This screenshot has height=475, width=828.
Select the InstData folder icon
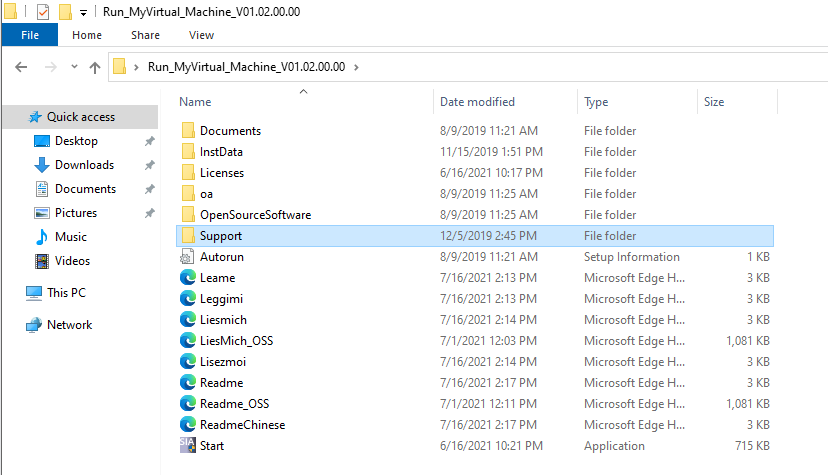187,151
